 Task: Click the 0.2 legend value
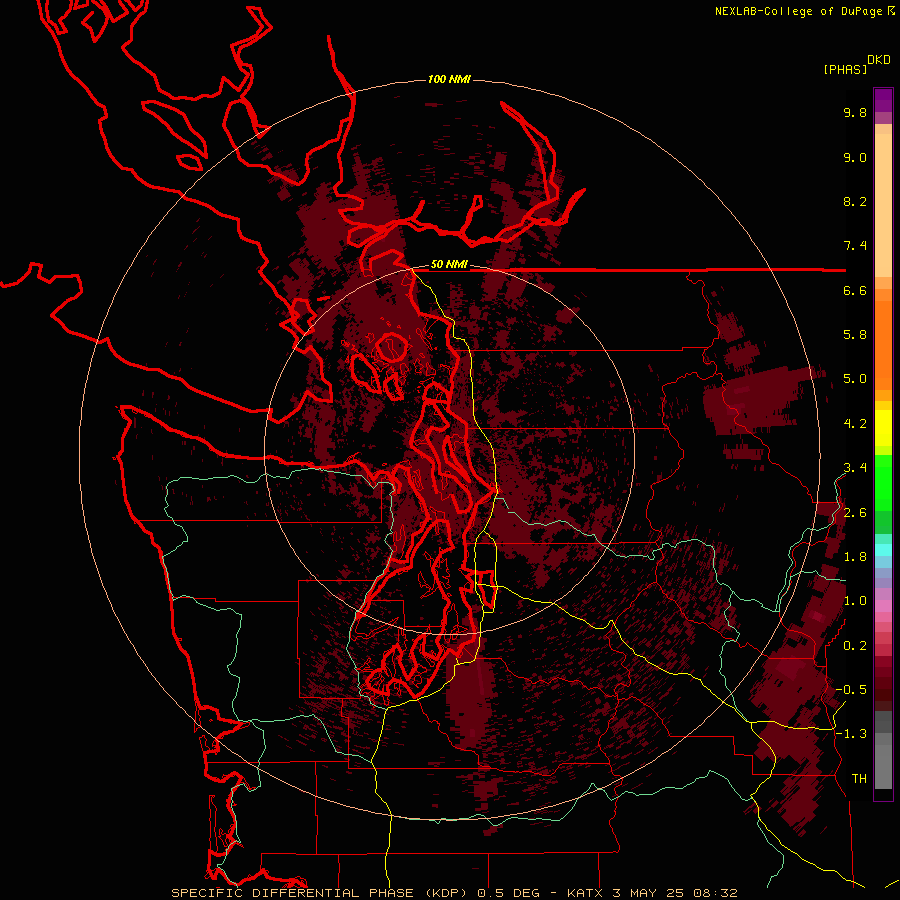[x=855, y=646]
